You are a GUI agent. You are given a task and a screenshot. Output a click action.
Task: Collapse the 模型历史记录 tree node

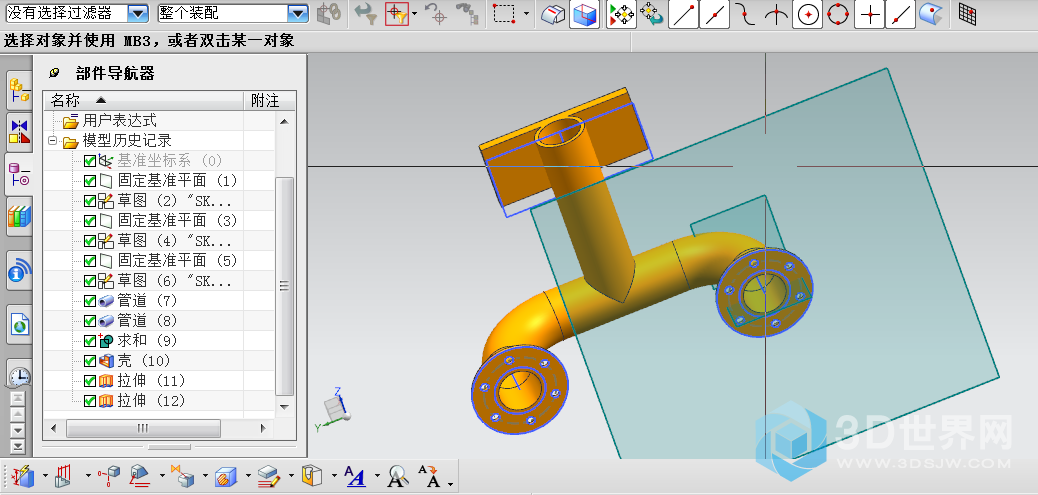tap(53, 141)
